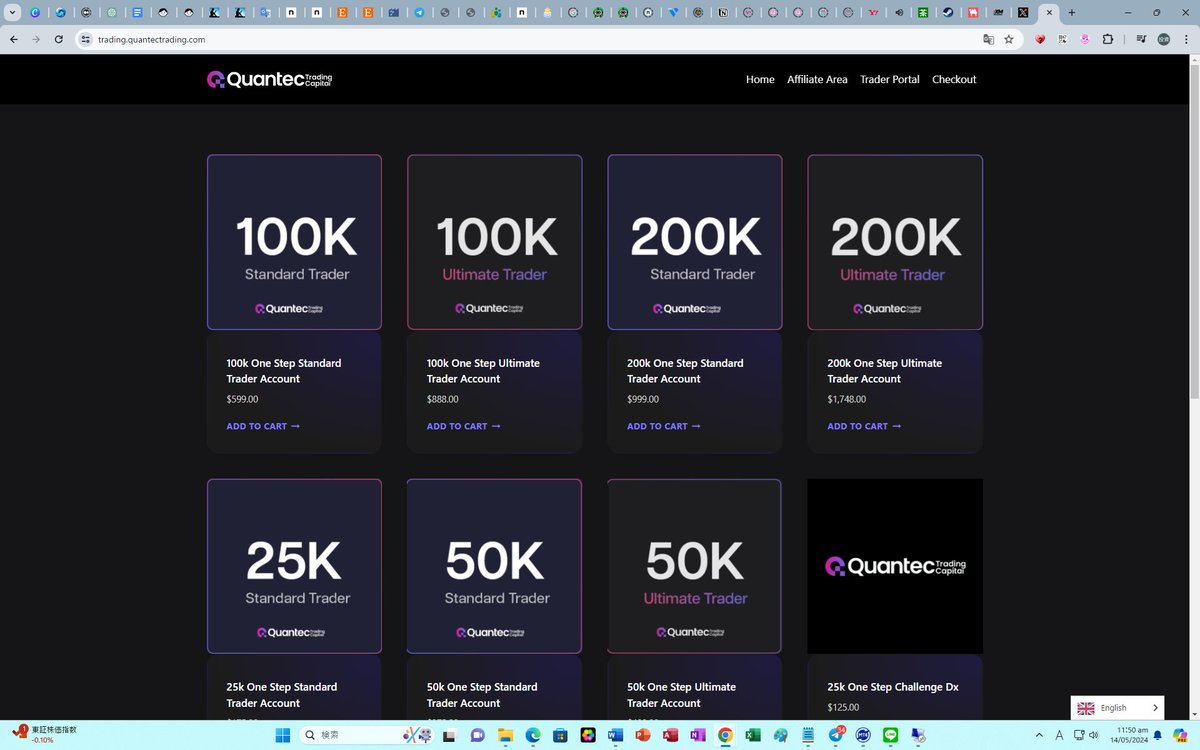This screenshot has height=750, width=1200.
Task: Switch to the Steam tab
Action: pyautogui.click(x=947, y=13)
